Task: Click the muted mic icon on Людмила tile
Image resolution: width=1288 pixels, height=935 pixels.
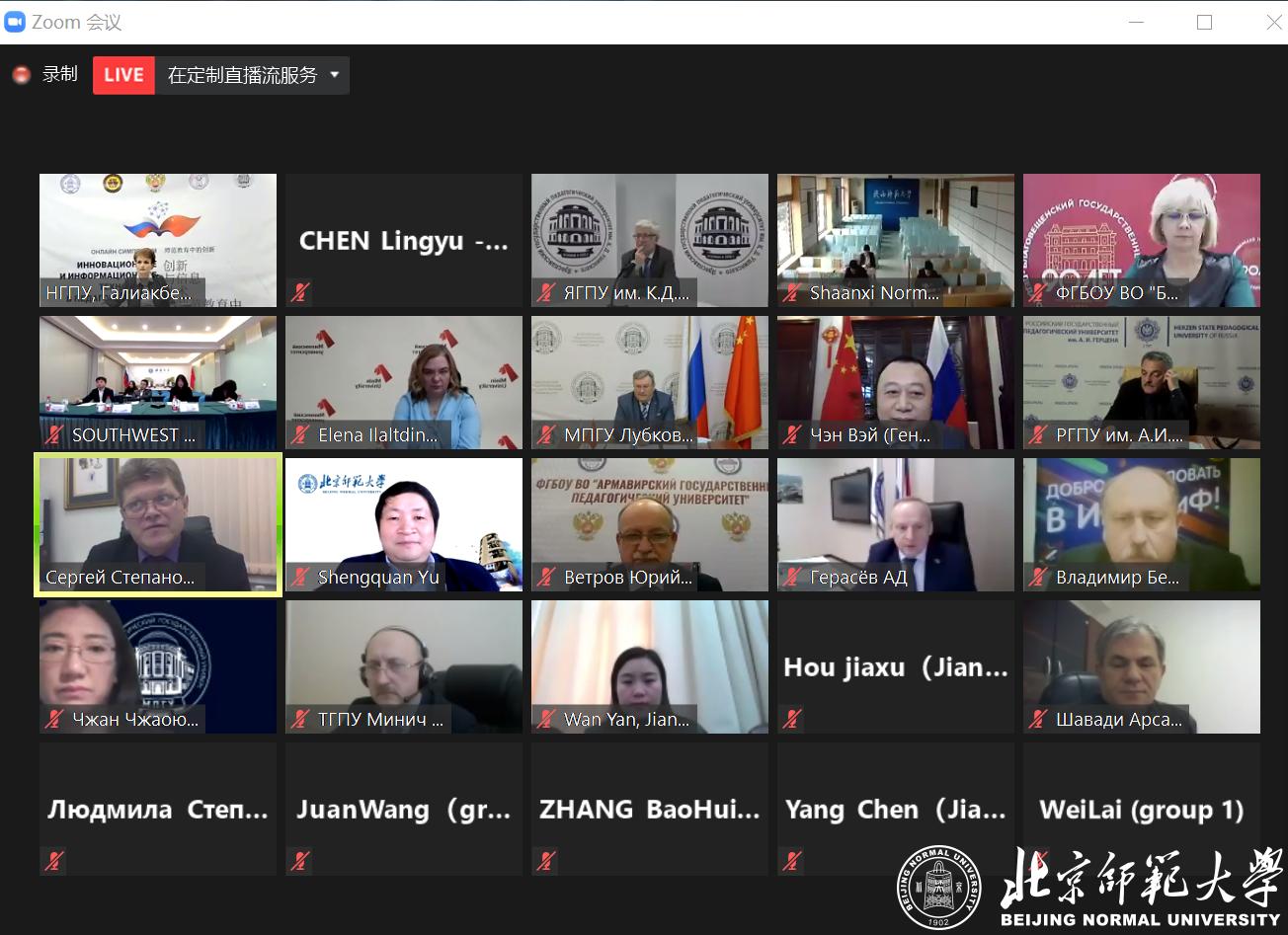Action: (54, 861)
